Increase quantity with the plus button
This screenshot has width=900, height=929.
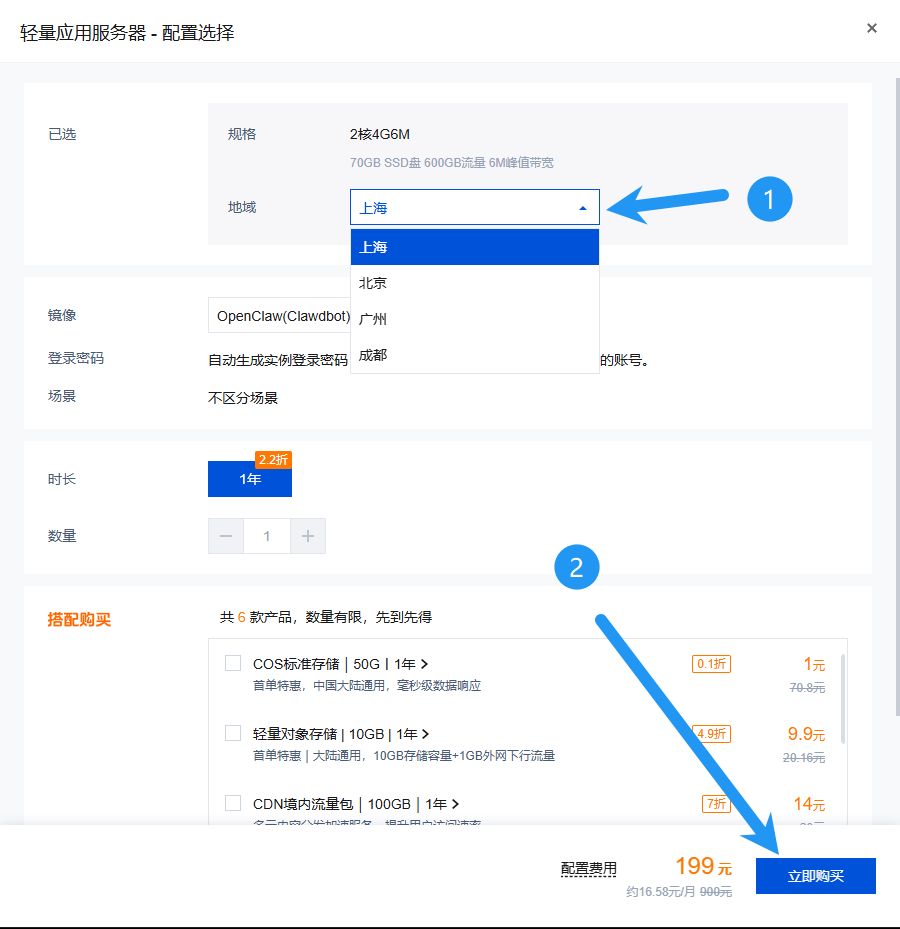pyautogui.click(x=308, y=536)
